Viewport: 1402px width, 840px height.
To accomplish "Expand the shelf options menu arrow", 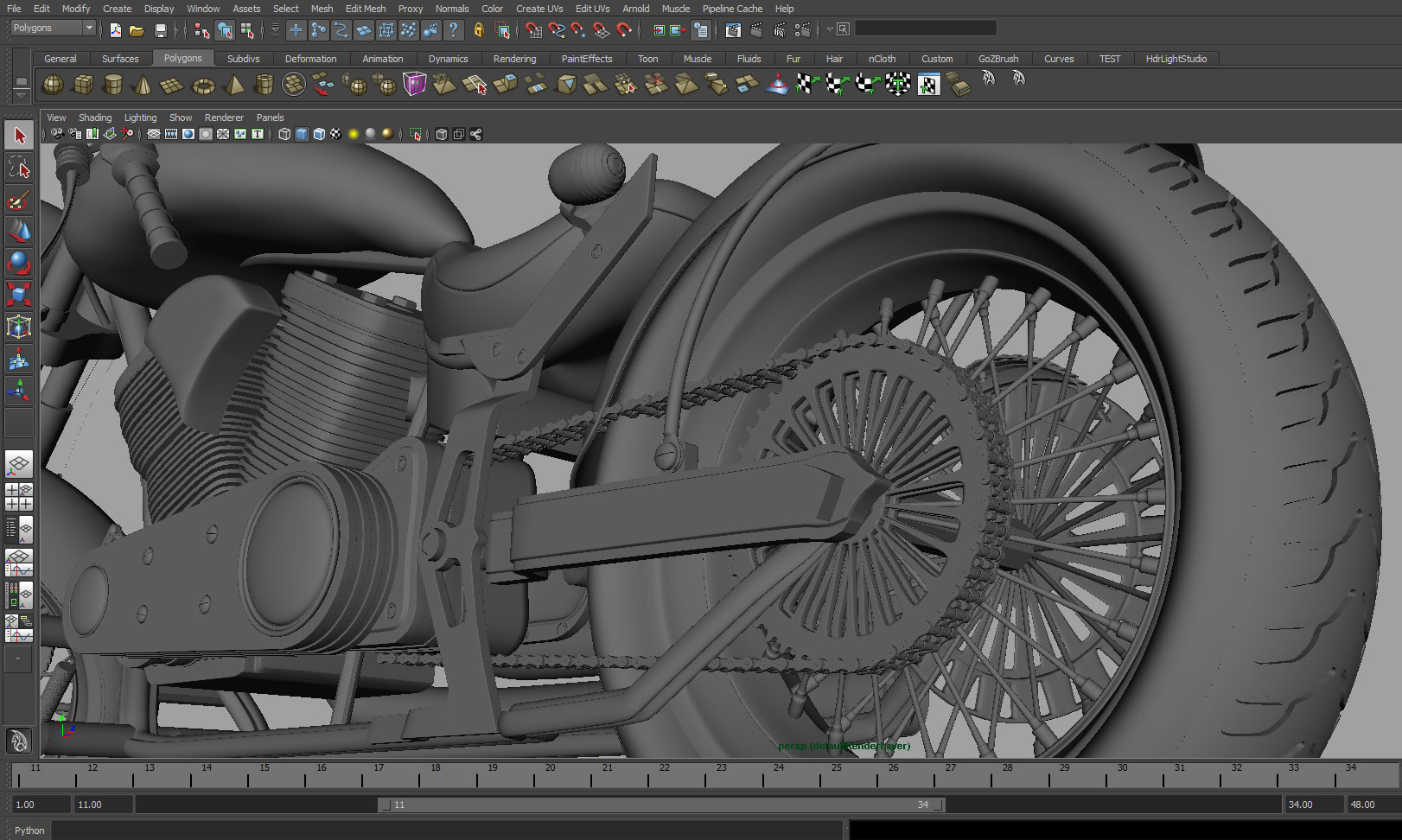I will pyautogui.click(x=22, y=97).
